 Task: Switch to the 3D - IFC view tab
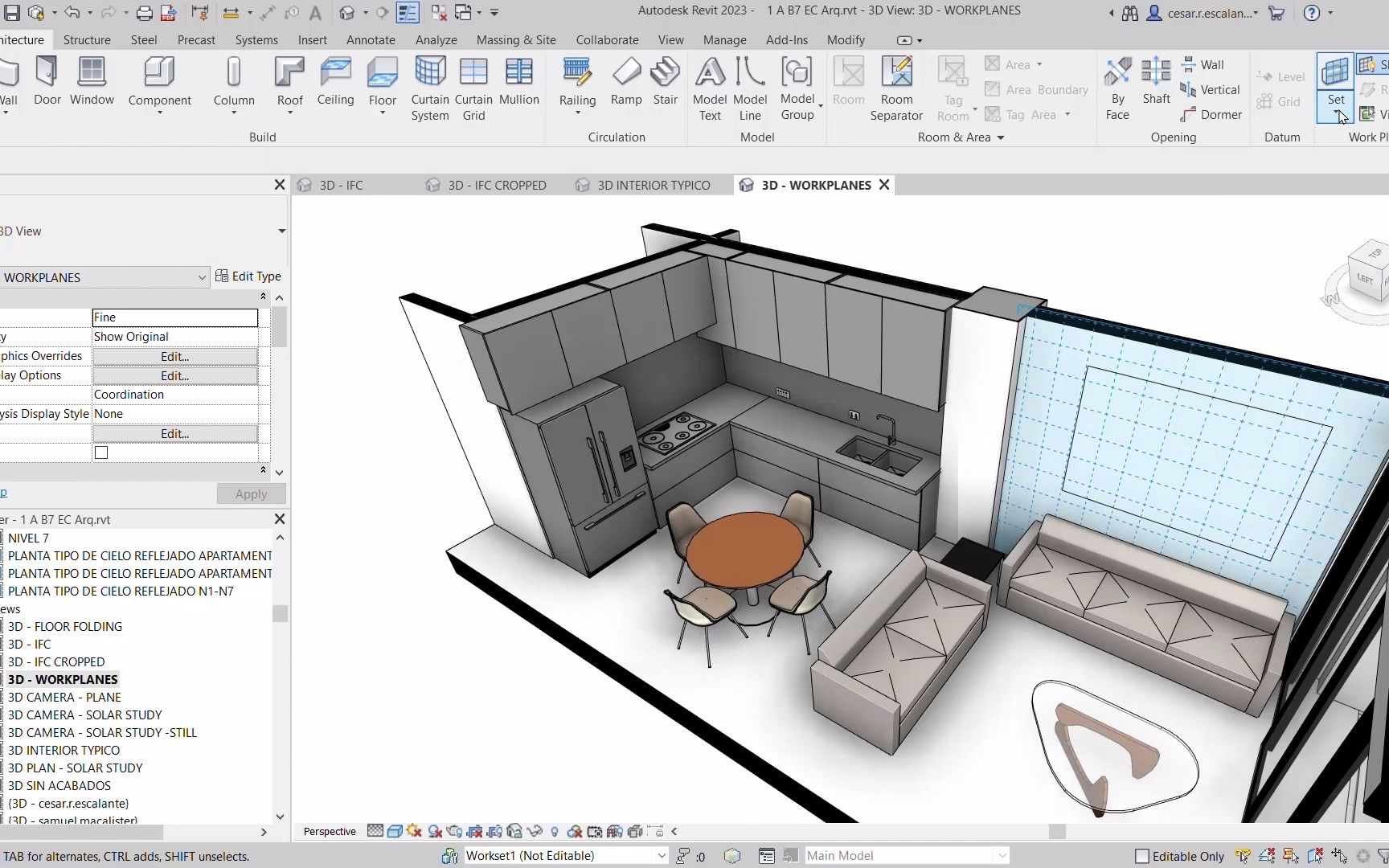341,185
